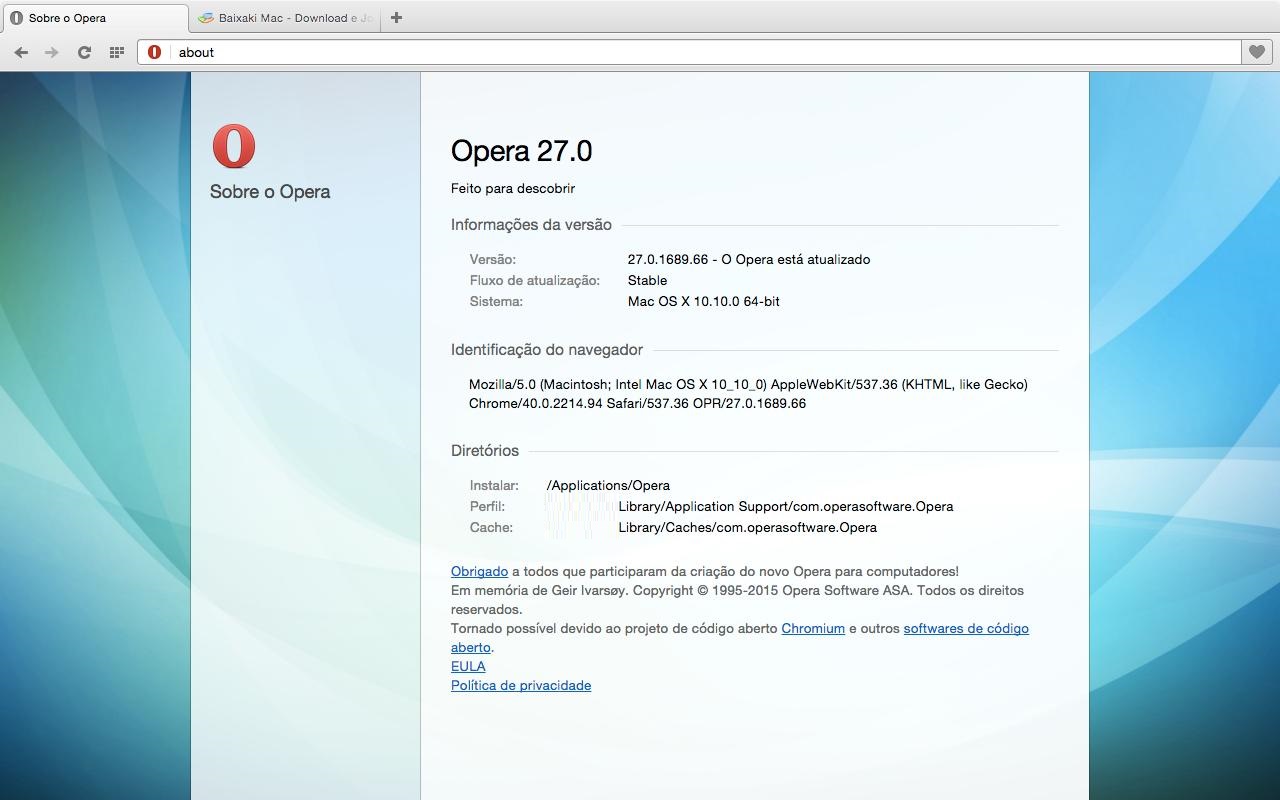
Task: Open the Chromium project link
Action: pyautogui.click(x=813, y=628)
